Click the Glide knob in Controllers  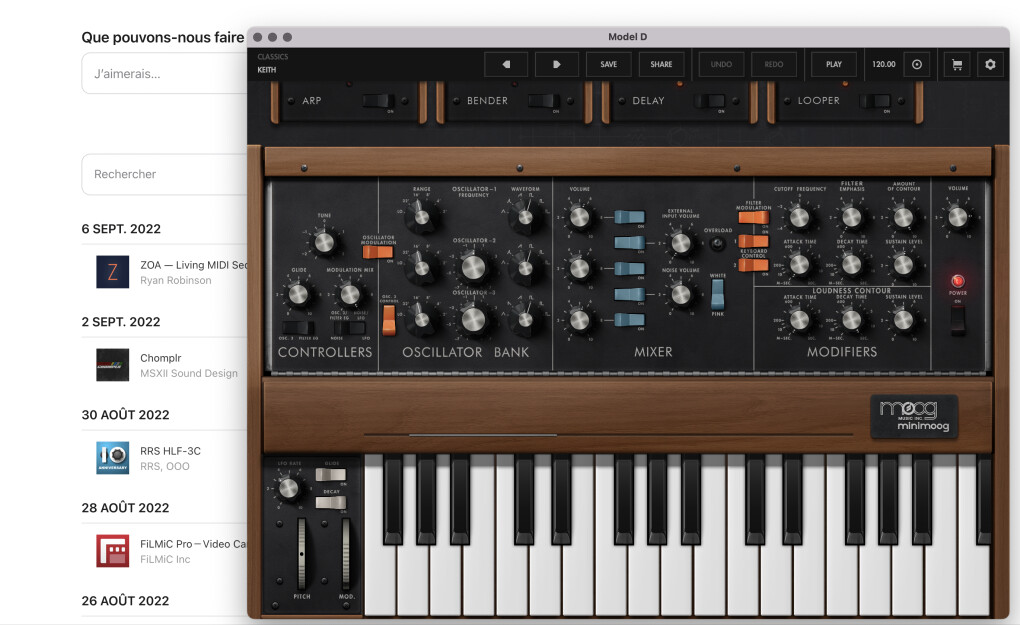298,295
